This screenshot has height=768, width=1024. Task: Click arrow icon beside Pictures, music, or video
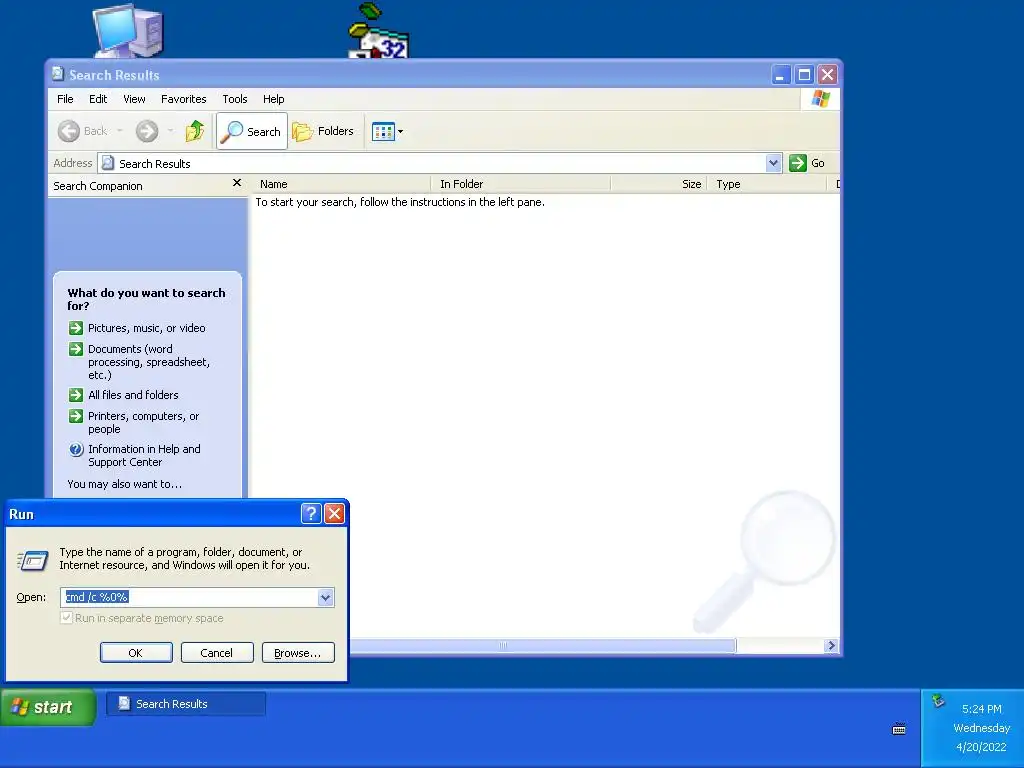76,328
